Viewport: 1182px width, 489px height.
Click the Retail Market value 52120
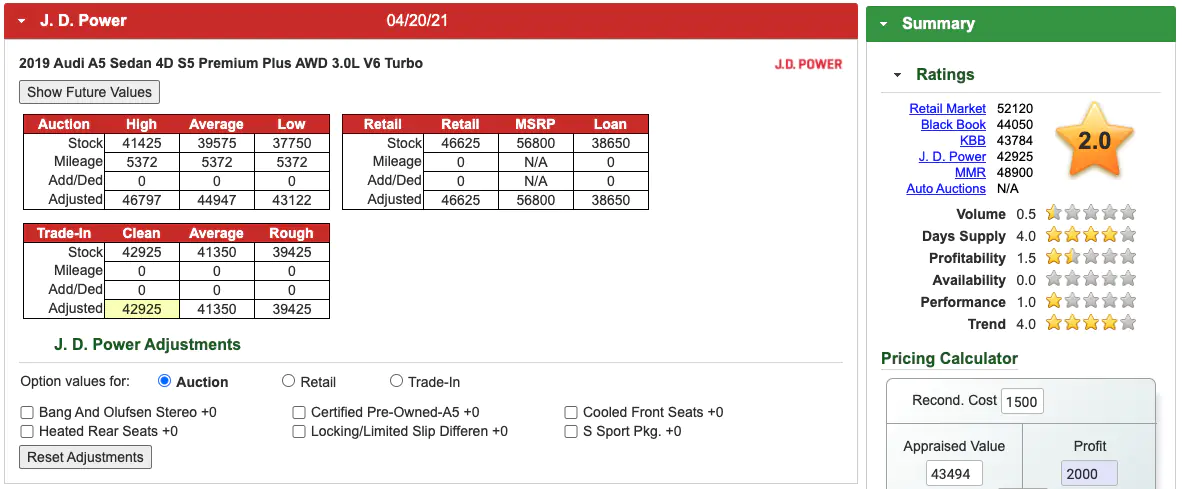tap(1015, 108)
